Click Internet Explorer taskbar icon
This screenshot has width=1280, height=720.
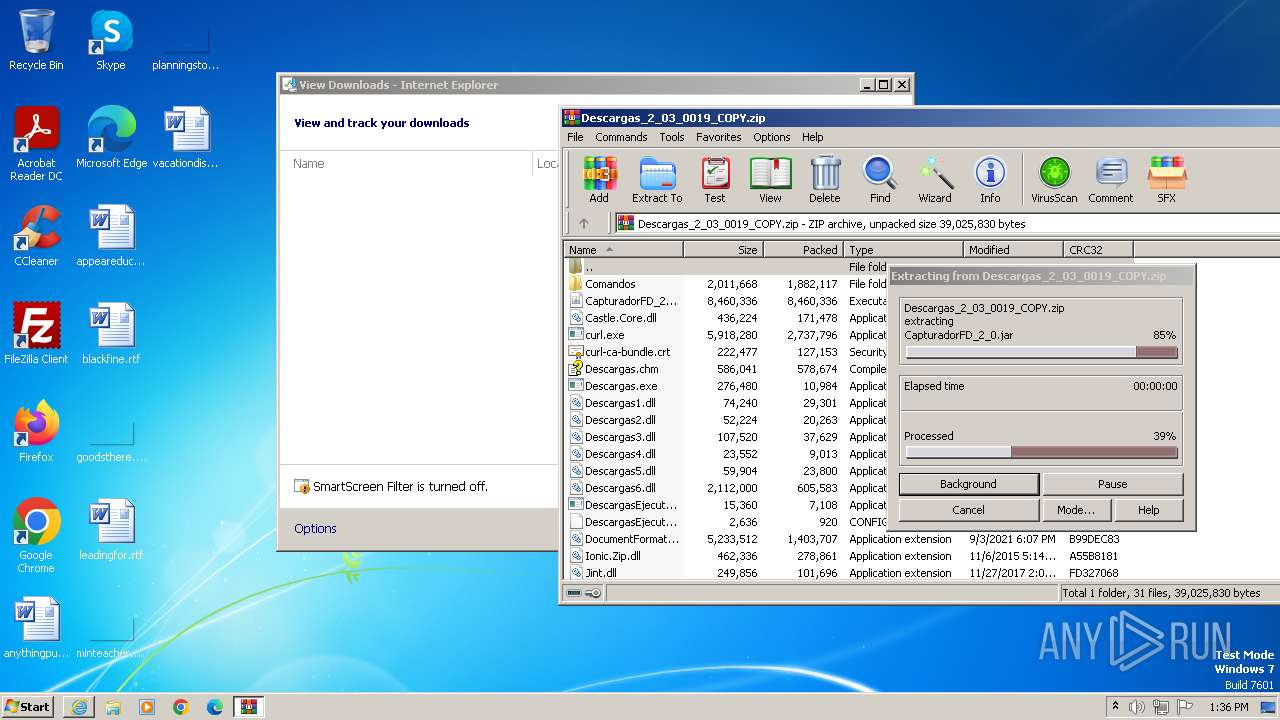(x=79, y=707)
